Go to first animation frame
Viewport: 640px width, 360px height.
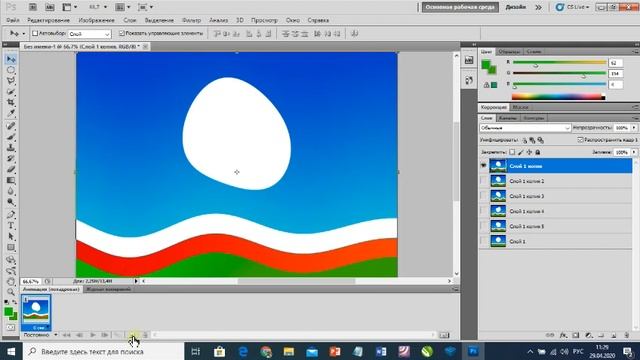coord(67,335)
